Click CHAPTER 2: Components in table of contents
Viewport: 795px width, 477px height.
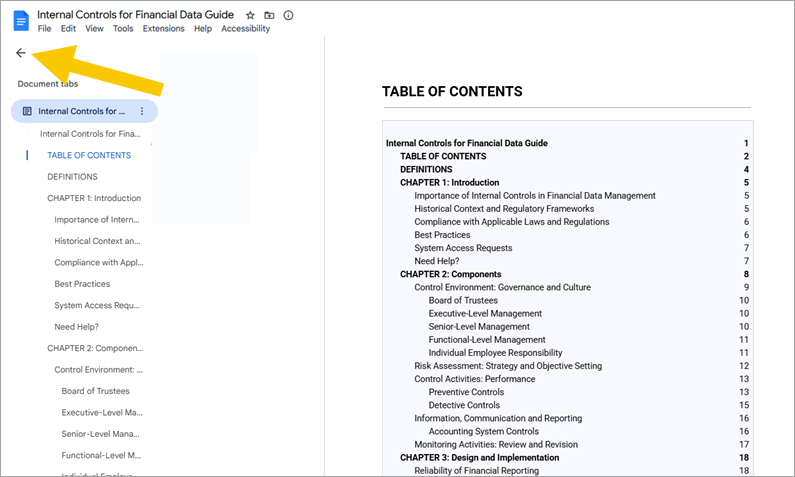coord(450,274)
